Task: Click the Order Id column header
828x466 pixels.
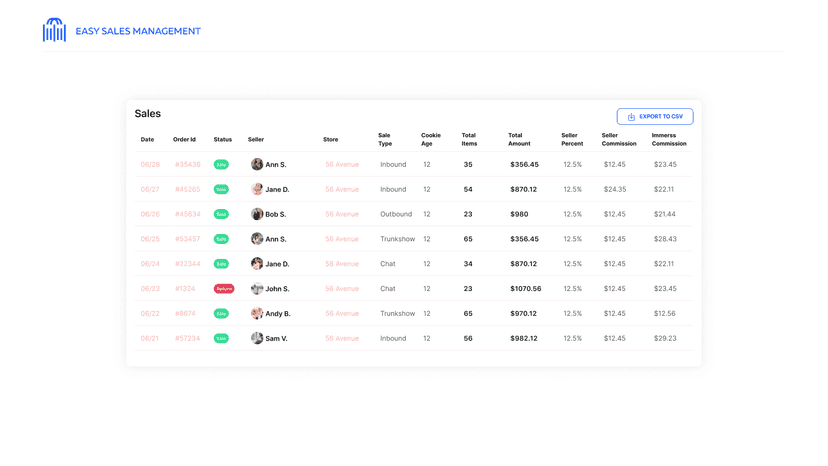Action: (184, 139)
